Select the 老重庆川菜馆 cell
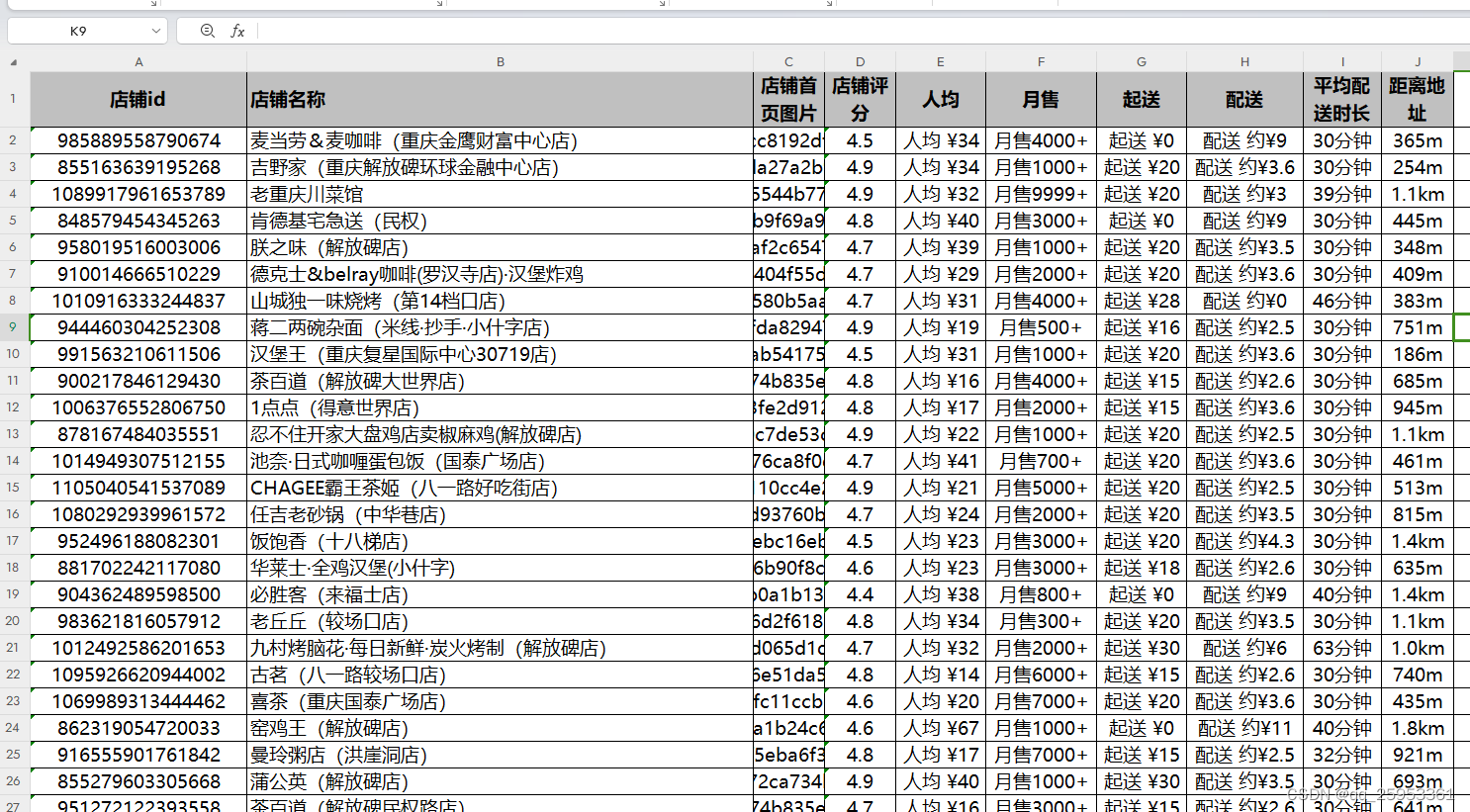The image size is (1470, 812). 501,194
